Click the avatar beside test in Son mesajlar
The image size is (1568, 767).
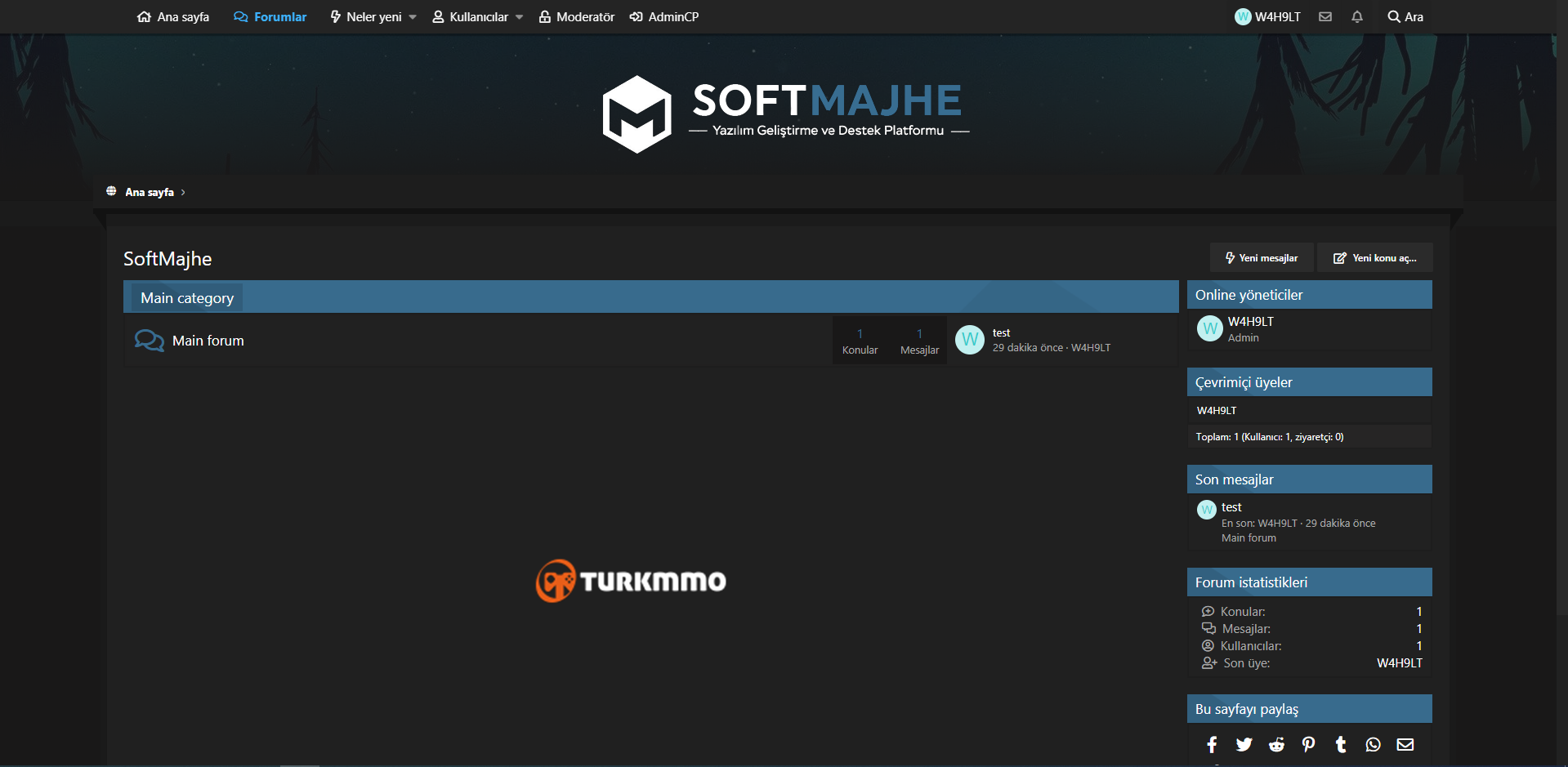pos(1207,510)
